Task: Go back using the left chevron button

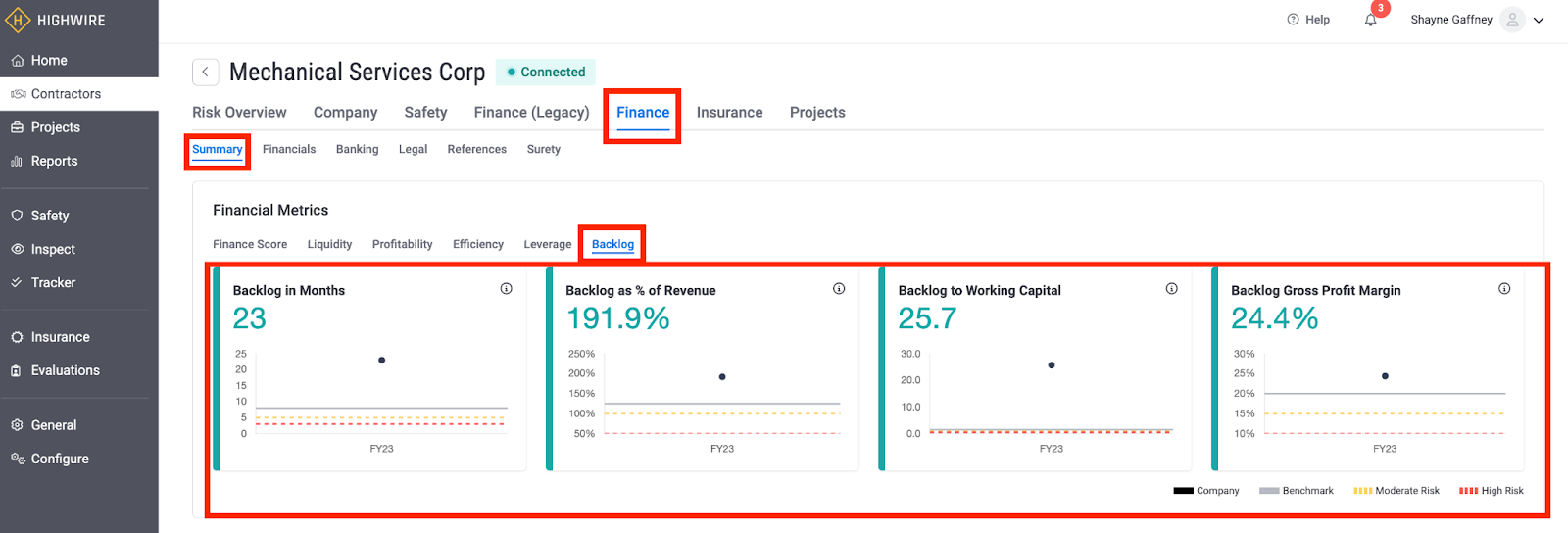Action: (x=205, y=72)
